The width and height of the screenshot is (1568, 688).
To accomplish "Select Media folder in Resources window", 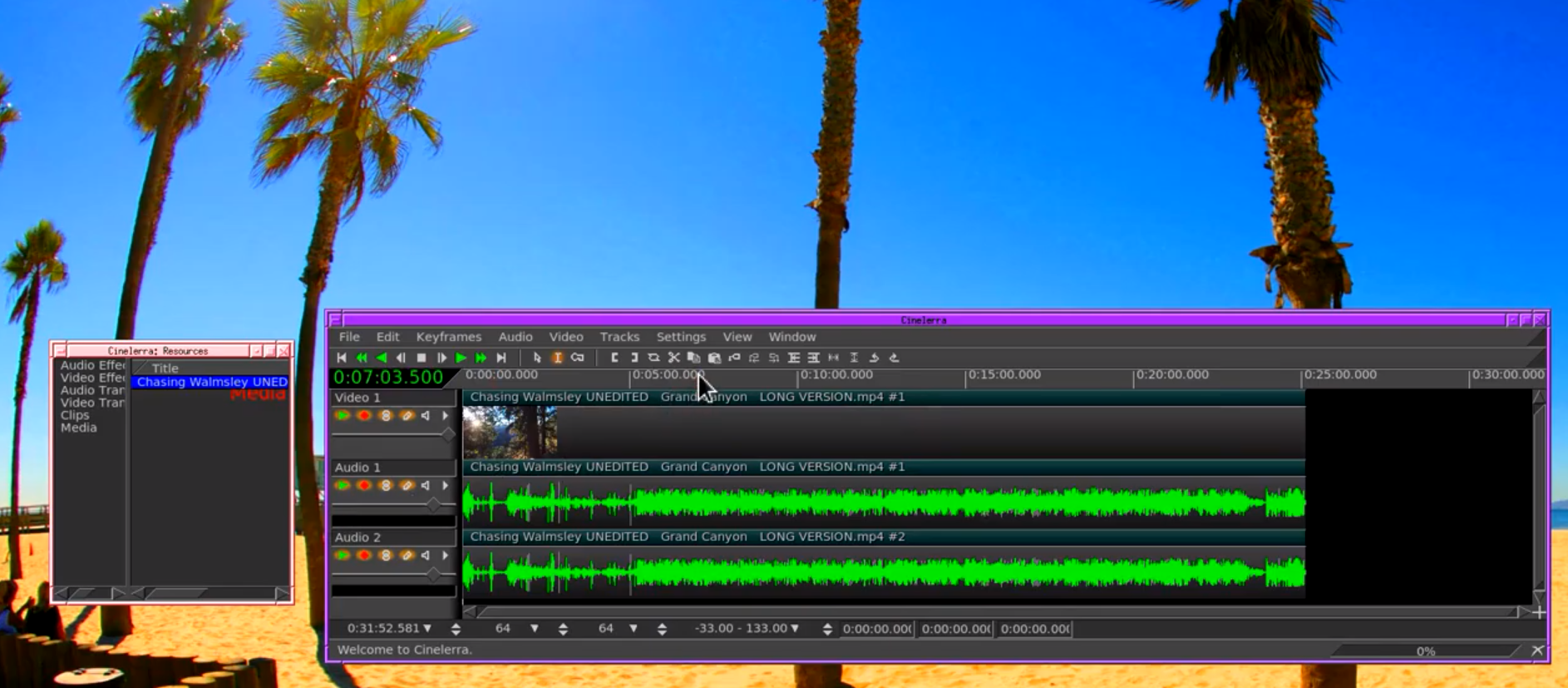I will pos(79,428).
